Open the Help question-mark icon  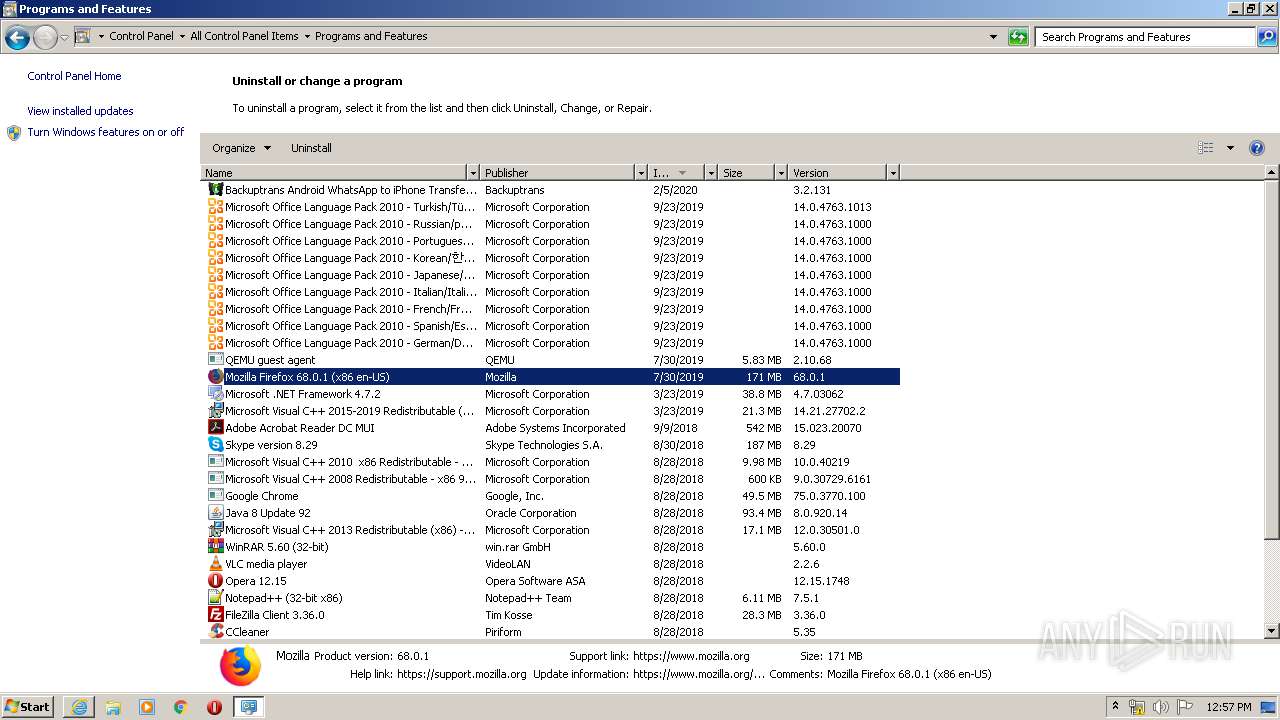point(1257,148)
